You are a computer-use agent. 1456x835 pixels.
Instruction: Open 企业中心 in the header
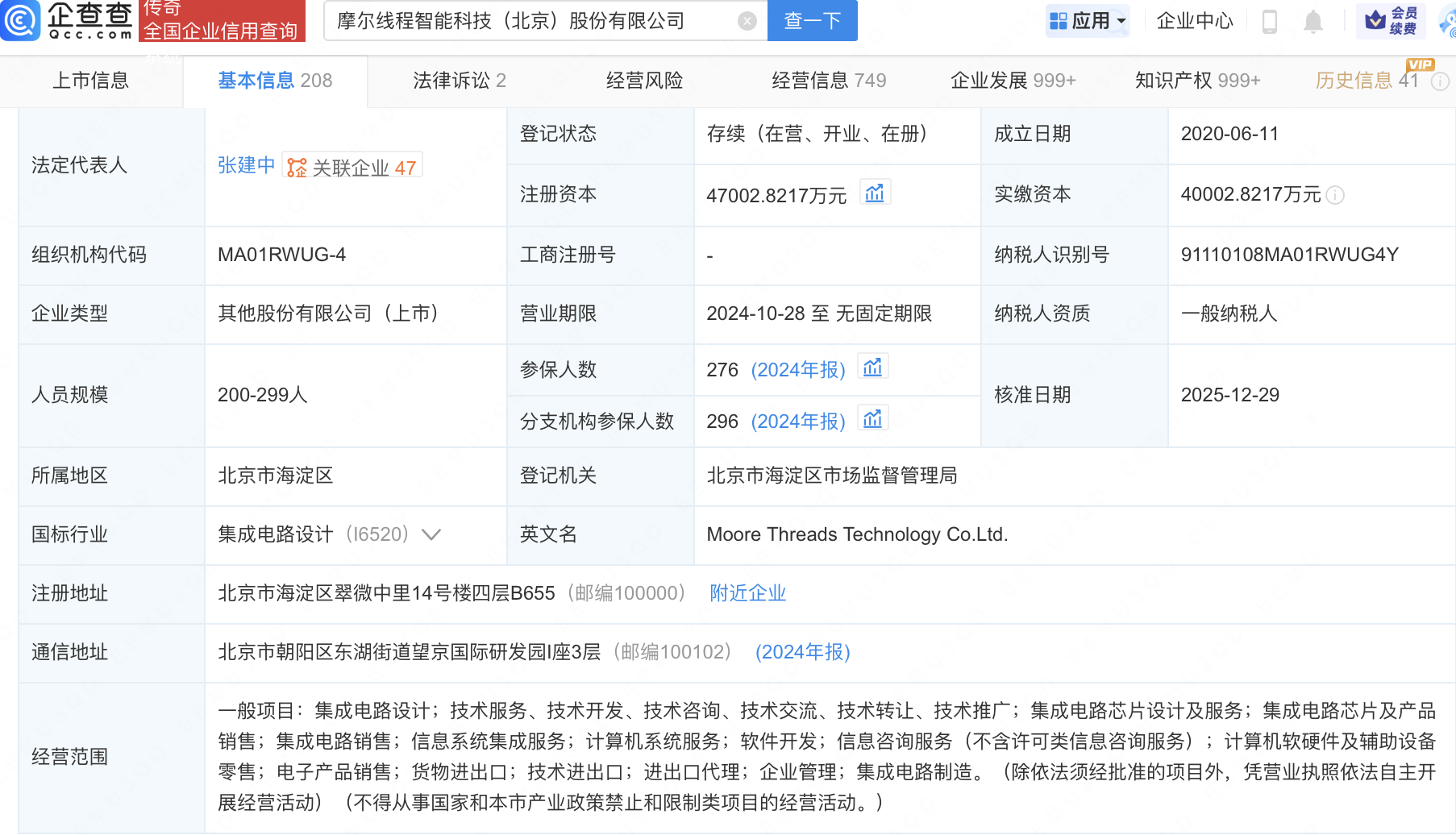pos(1194,21)
